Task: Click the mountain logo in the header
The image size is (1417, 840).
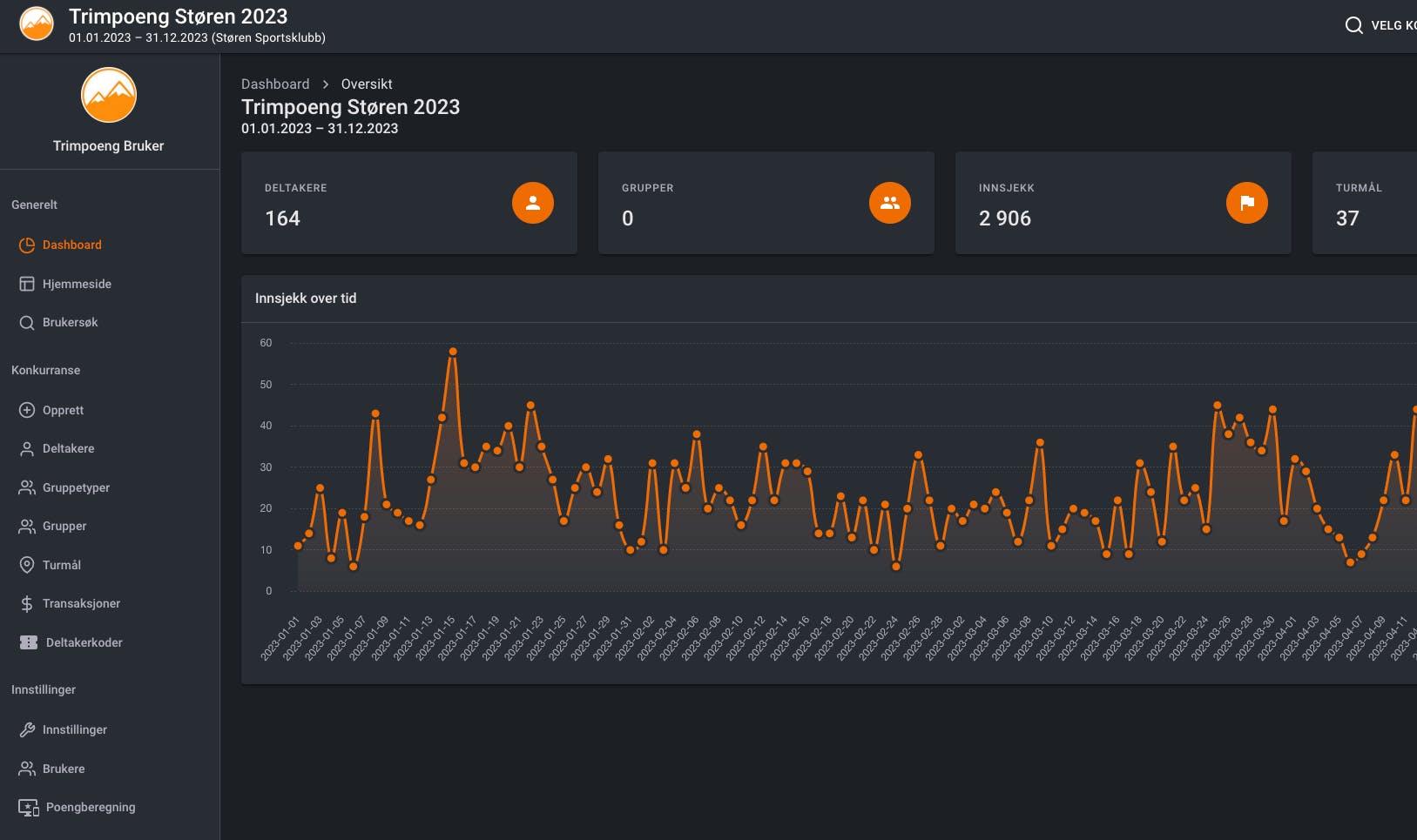Action: coord(37,24)
